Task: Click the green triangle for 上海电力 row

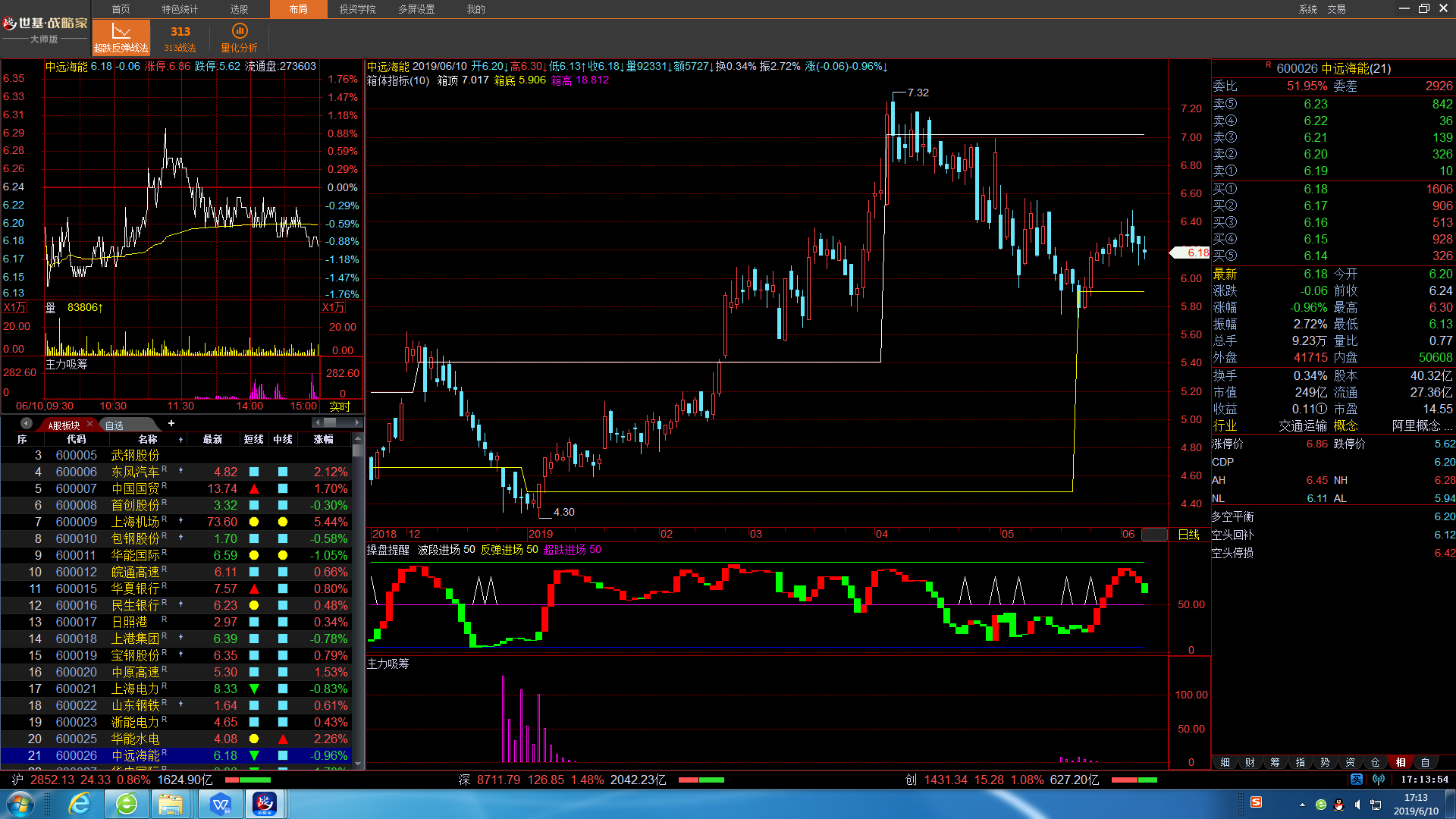Action: click(x=254, y=689)
